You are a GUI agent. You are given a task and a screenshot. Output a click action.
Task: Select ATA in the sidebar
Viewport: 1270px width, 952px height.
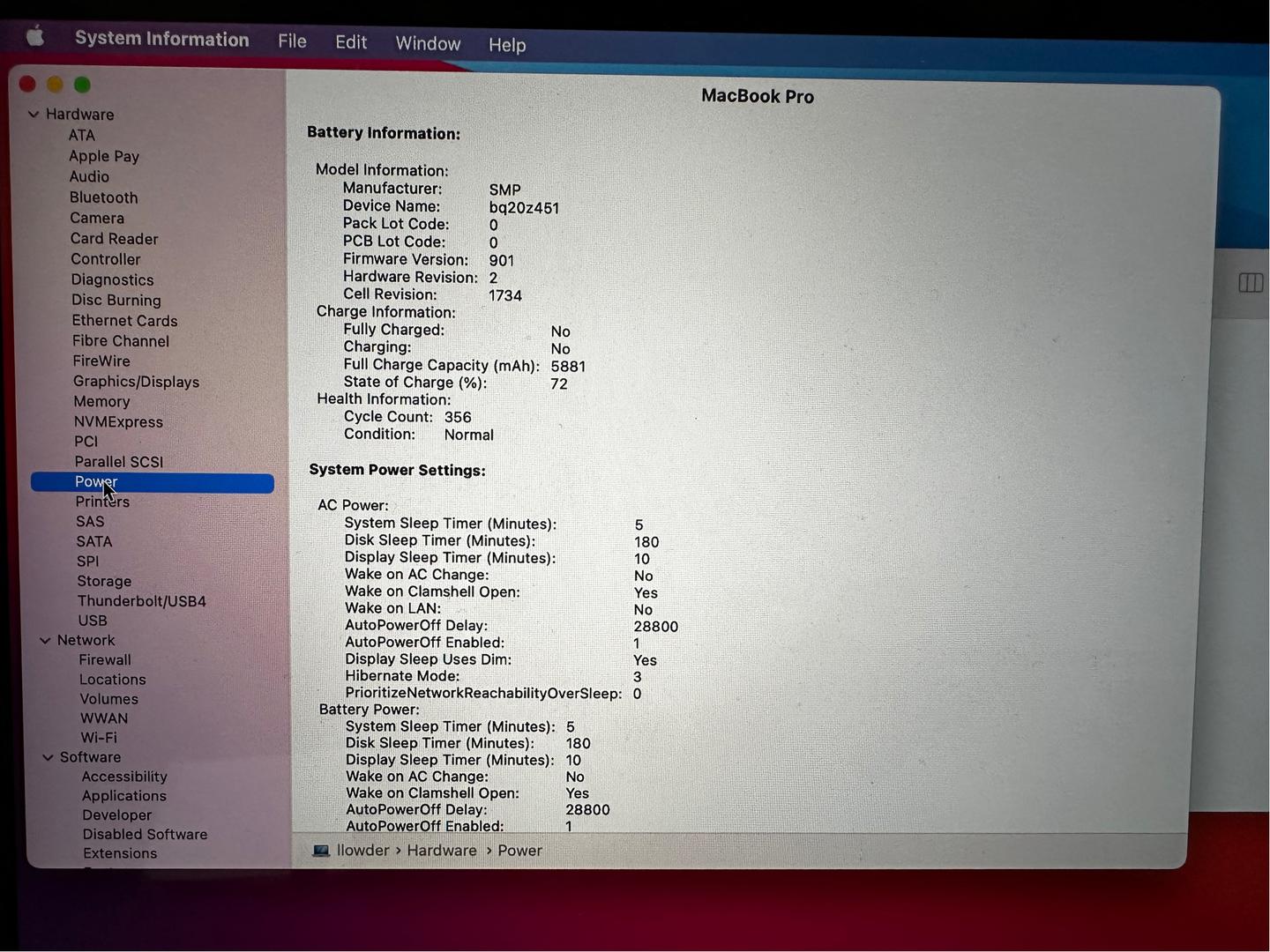click(x=82, y=135)
